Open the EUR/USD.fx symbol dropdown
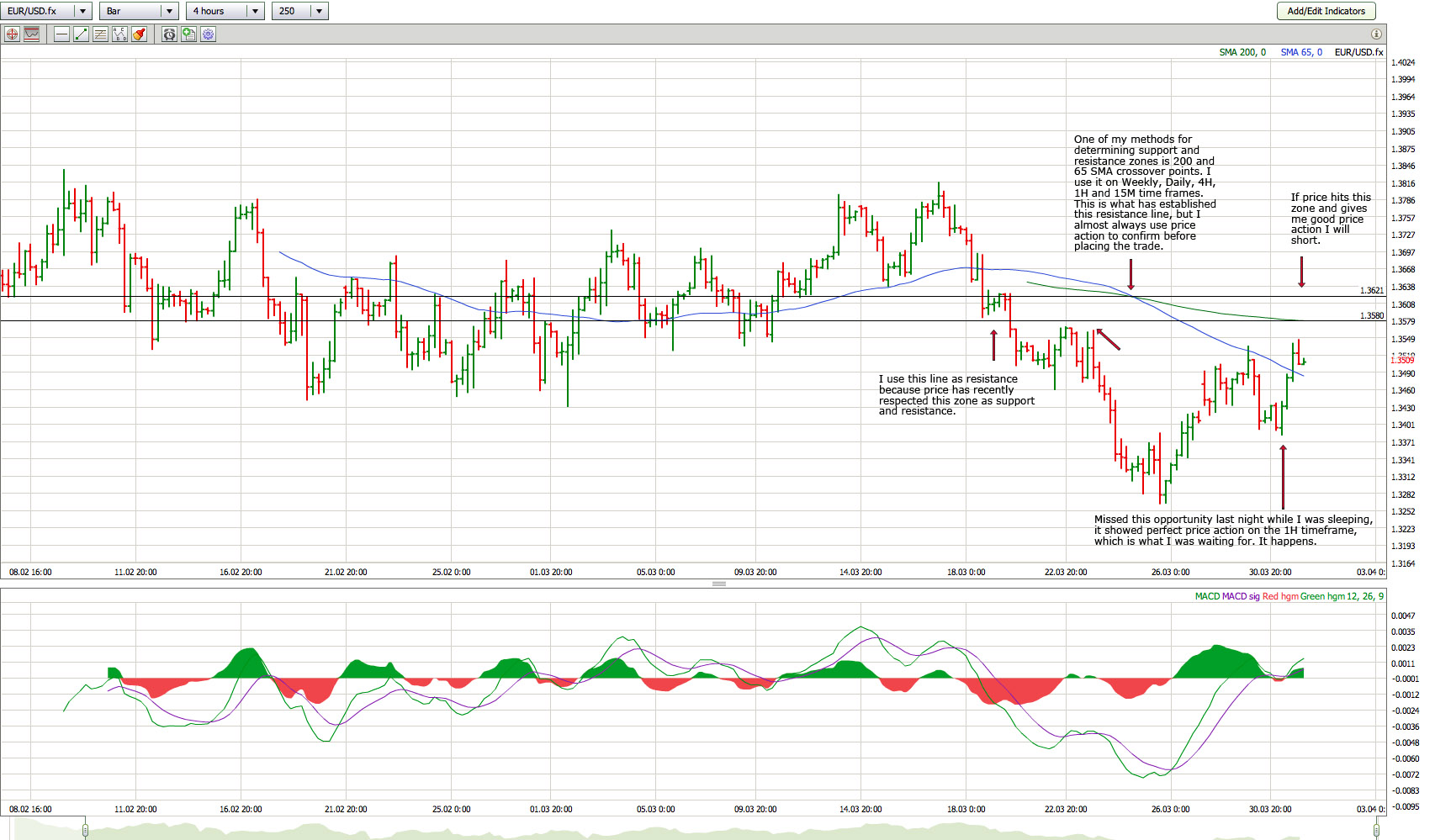 click(82, 11)
